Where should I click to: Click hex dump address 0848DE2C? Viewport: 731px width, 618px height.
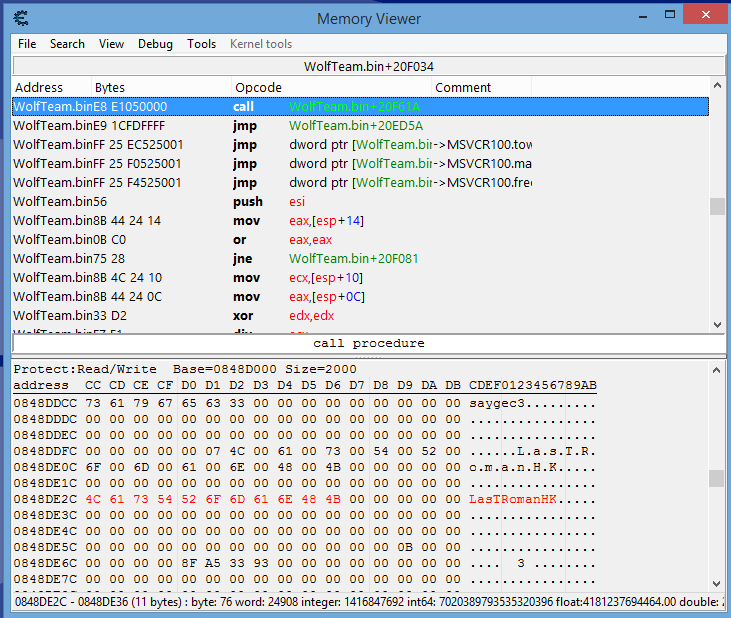click(x=45, y=499)
